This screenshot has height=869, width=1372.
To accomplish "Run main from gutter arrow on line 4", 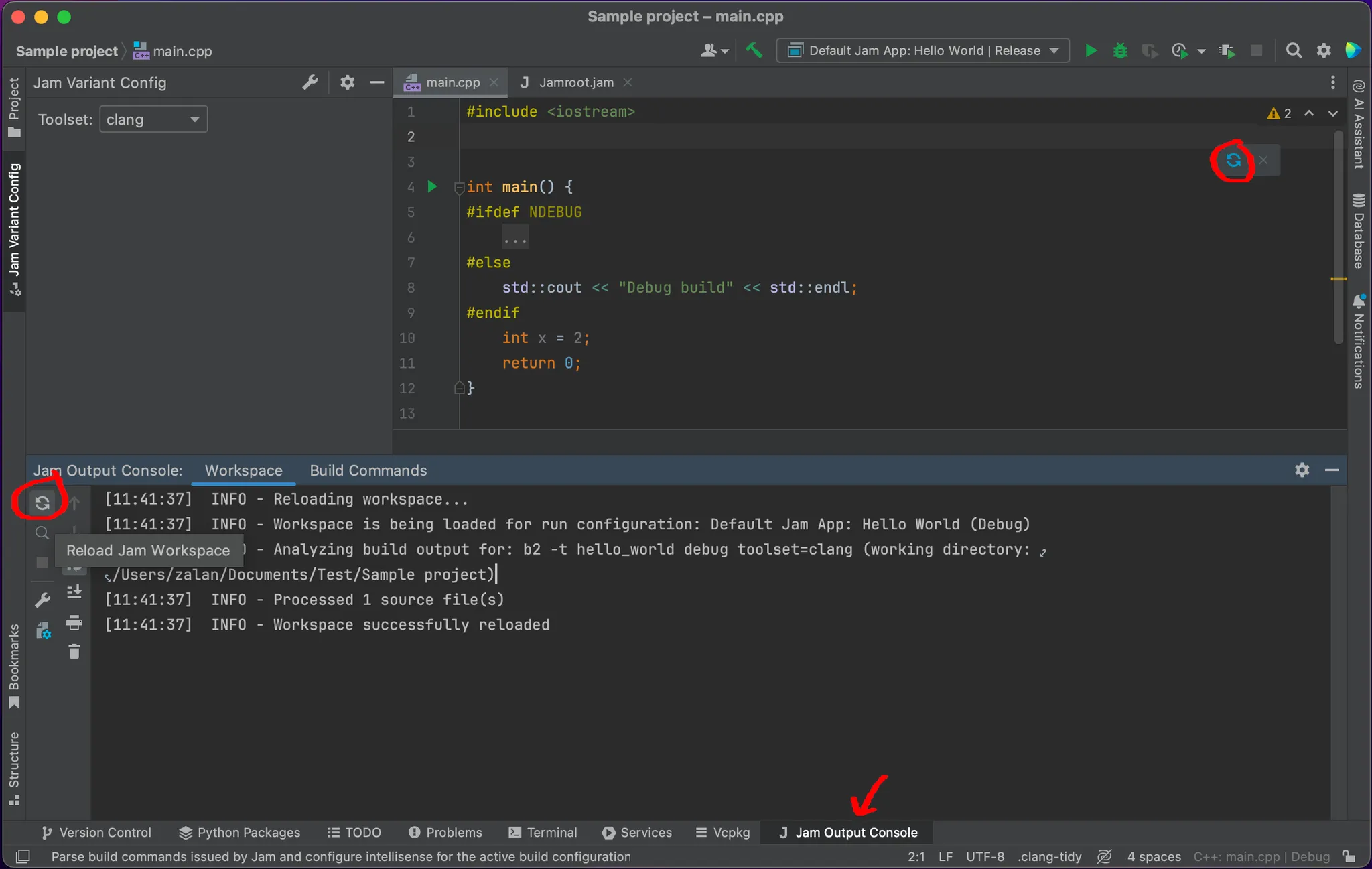I will tap(432, 186).
